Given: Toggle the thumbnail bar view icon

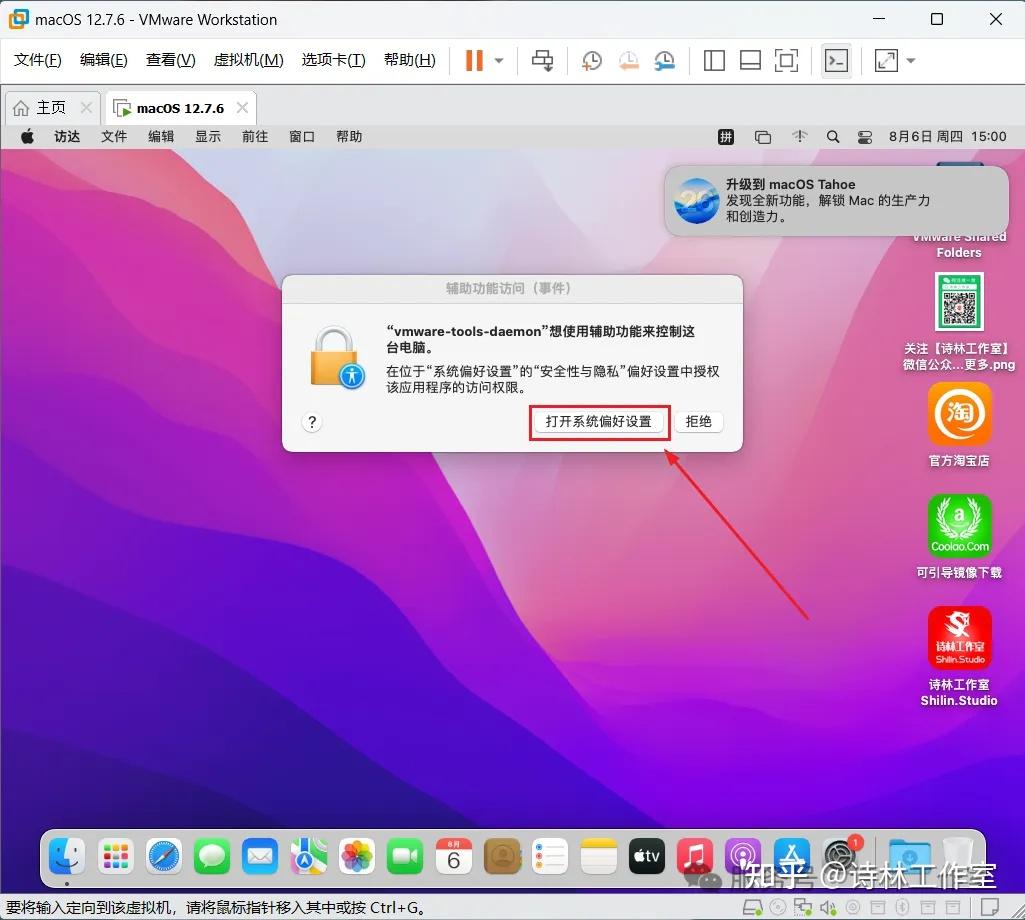Looking at the screenshot, I should [750, 61].
